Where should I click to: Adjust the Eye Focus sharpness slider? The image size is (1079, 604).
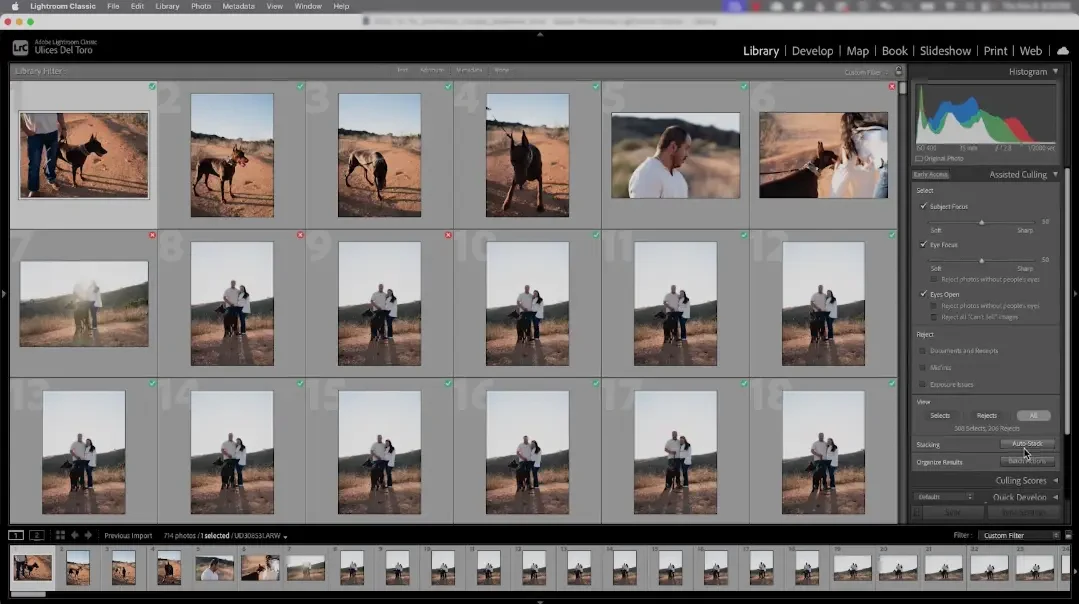point(982,261)
